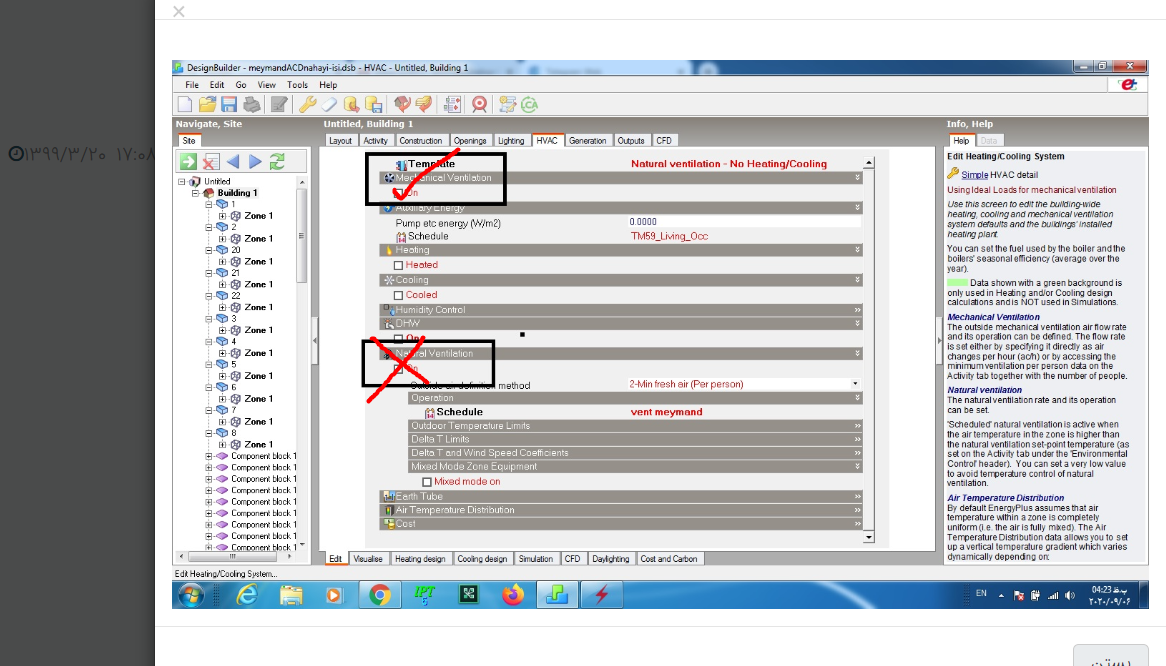The height and width of the screenshot is (666, 1166).
Task: Click the green LCA toolbar icon
Action: tap(529, 105)
